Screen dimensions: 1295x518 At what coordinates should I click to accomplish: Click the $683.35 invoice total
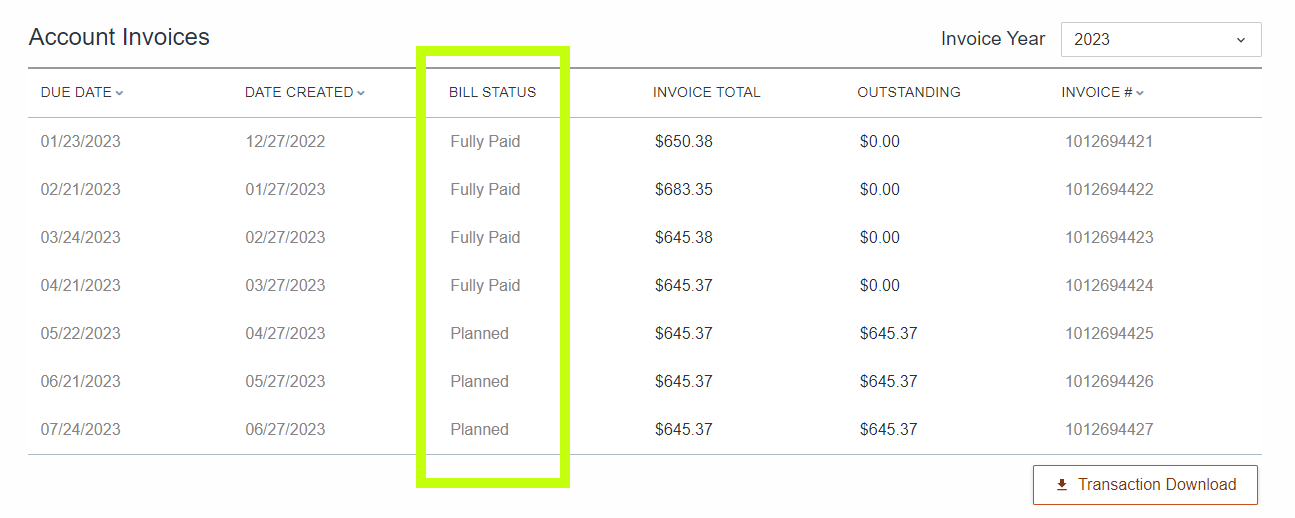[x=684, y=190]
